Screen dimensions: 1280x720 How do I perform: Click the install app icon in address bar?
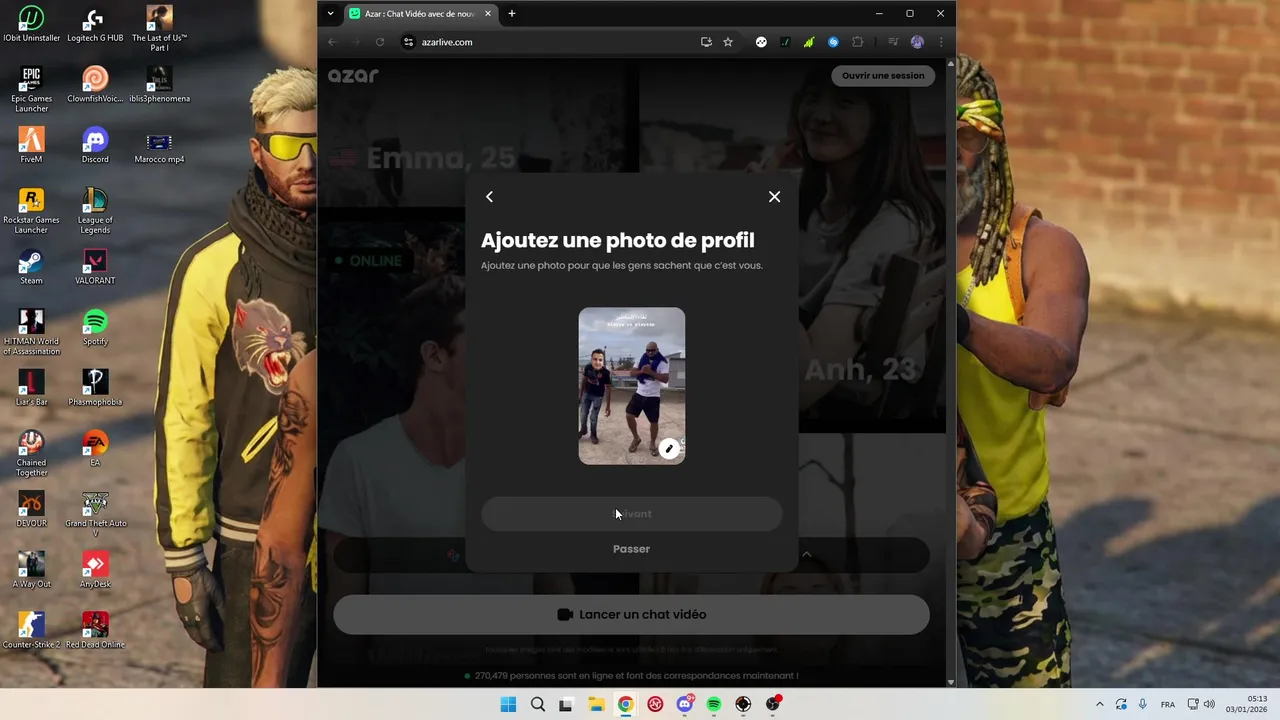[706, 42]
